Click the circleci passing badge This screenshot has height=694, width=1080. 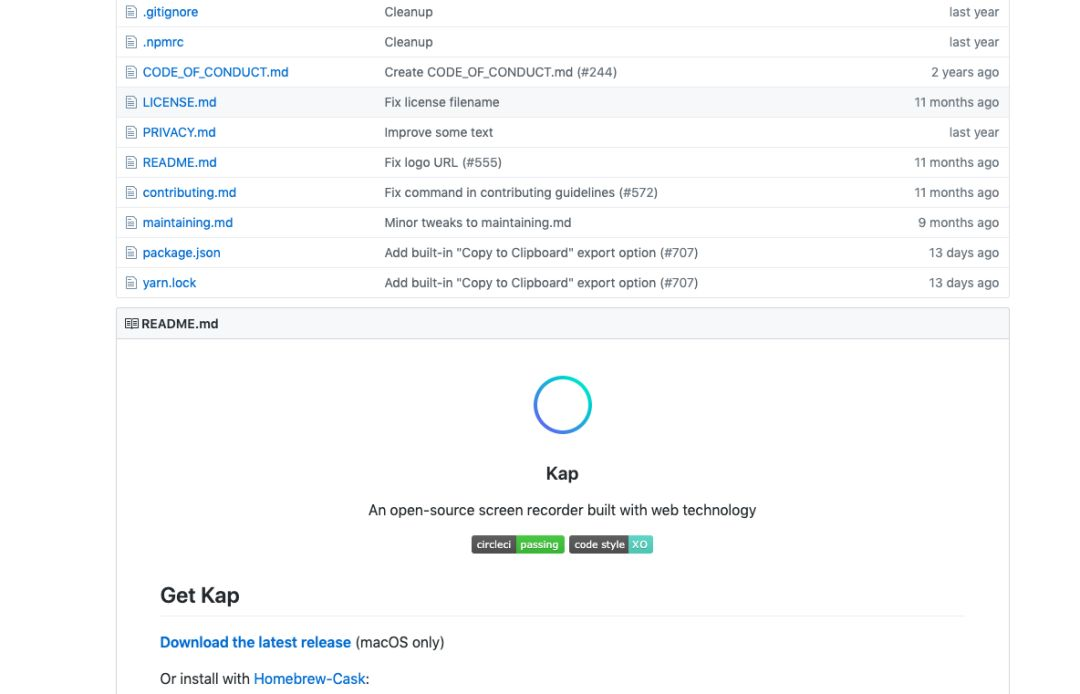click(x=517, y=545)
